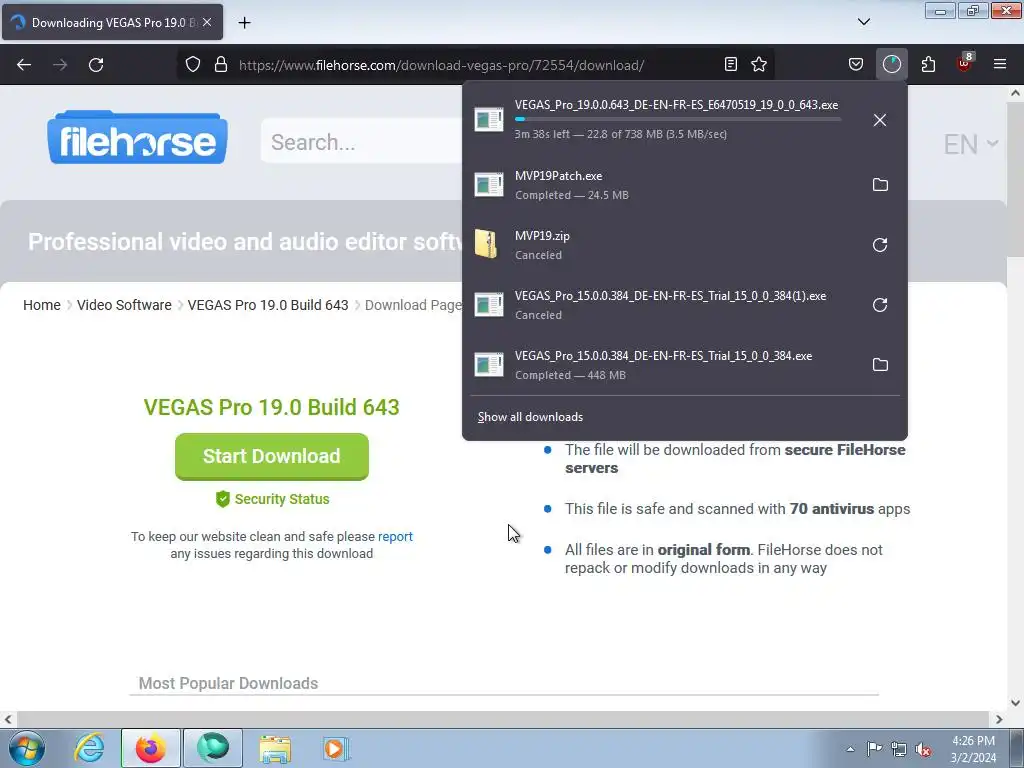Click the report link
Viewport: 1024px width, 768px height.
(x=395, y=536)
